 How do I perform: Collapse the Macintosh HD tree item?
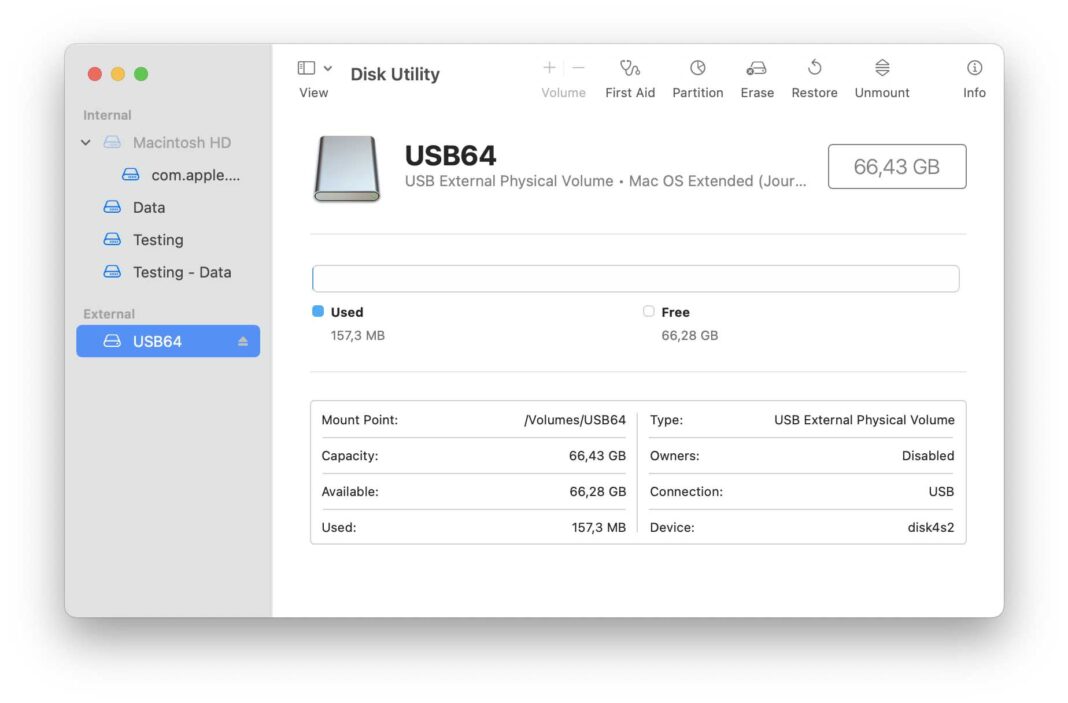click(85, 142)
